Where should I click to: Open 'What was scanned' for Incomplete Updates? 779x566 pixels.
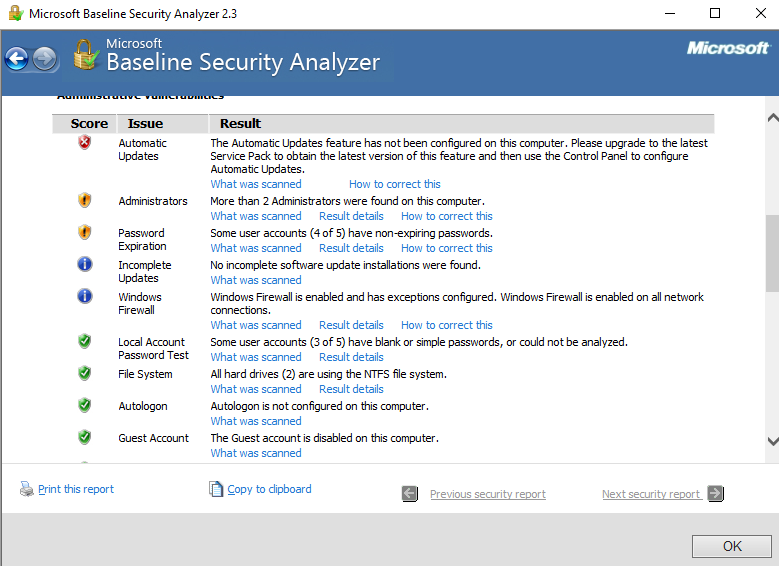point(256,280)
